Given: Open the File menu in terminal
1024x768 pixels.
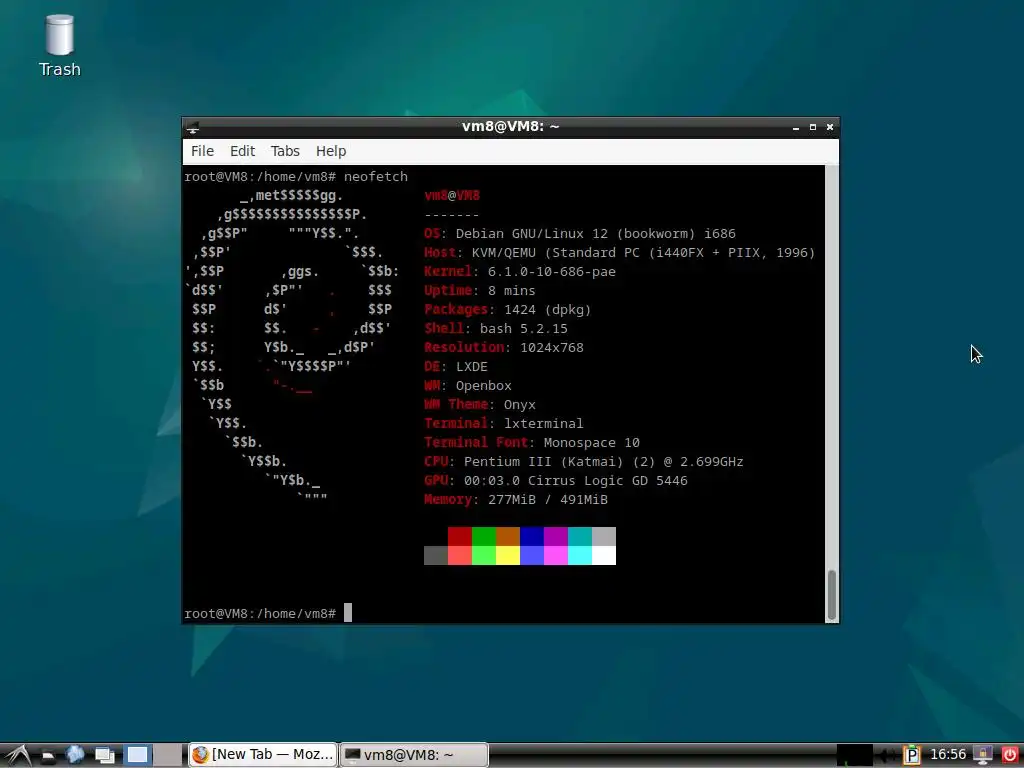Looking at the screenshot, I should click(202, 151).
